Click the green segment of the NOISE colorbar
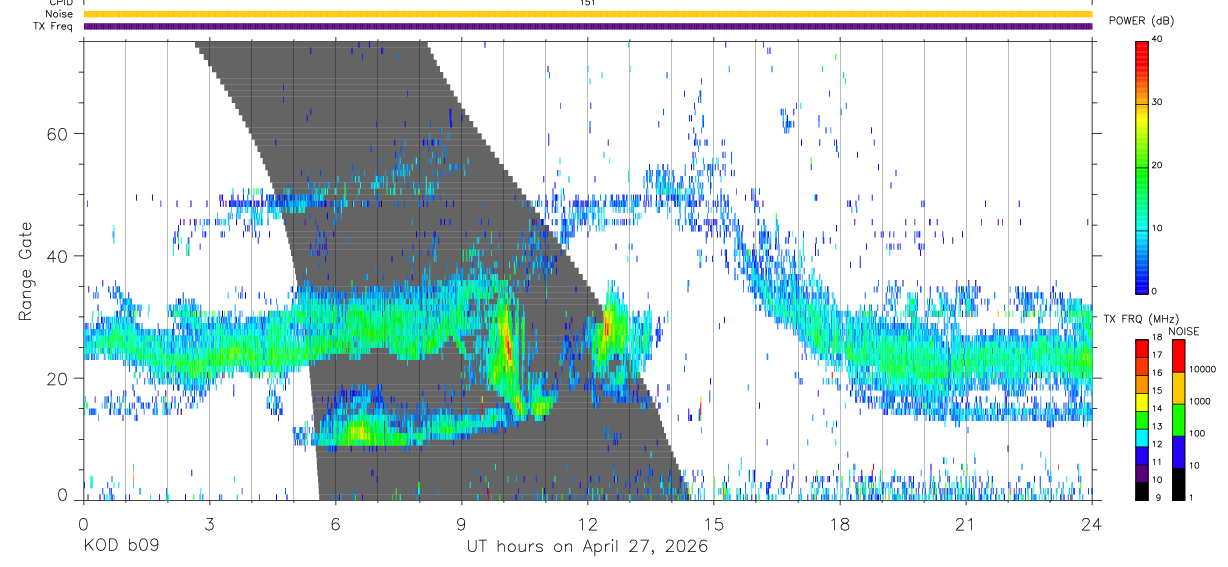 tap(1178, 420)
